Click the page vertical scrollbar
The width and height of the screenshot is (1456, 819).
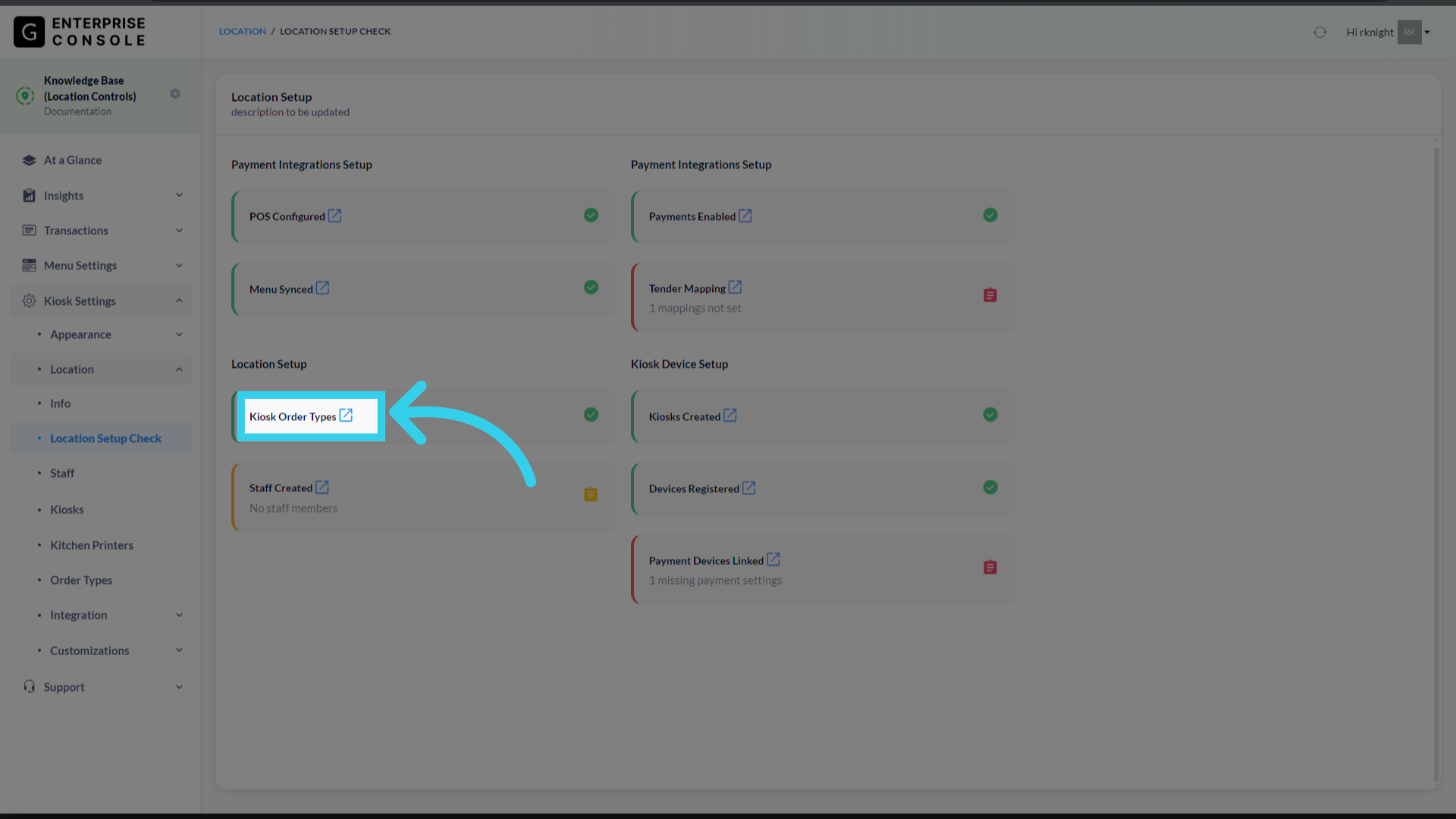click(x=1436, y=463)
